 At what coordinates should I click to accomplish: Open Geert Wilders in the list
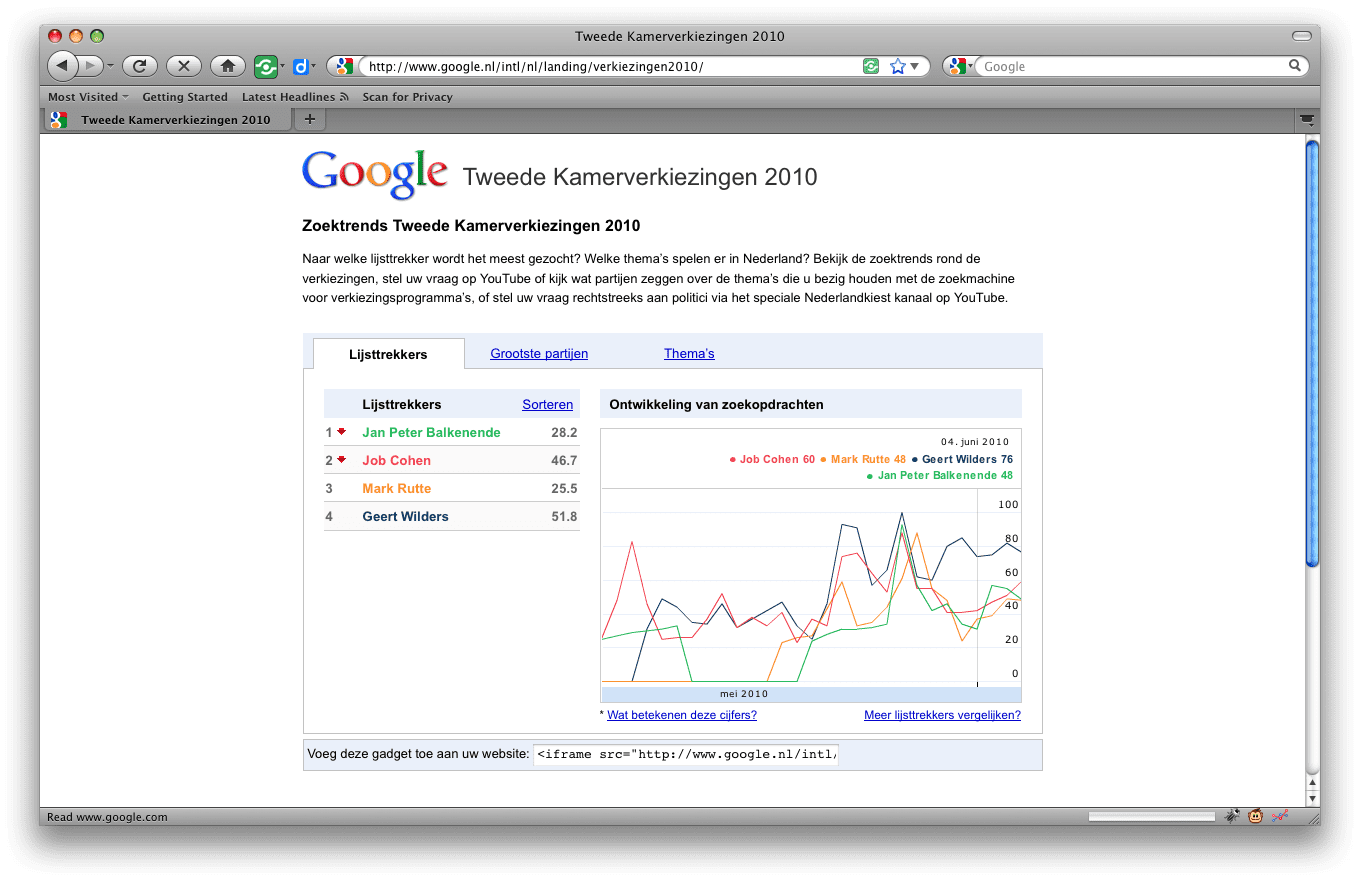(405, 516)
